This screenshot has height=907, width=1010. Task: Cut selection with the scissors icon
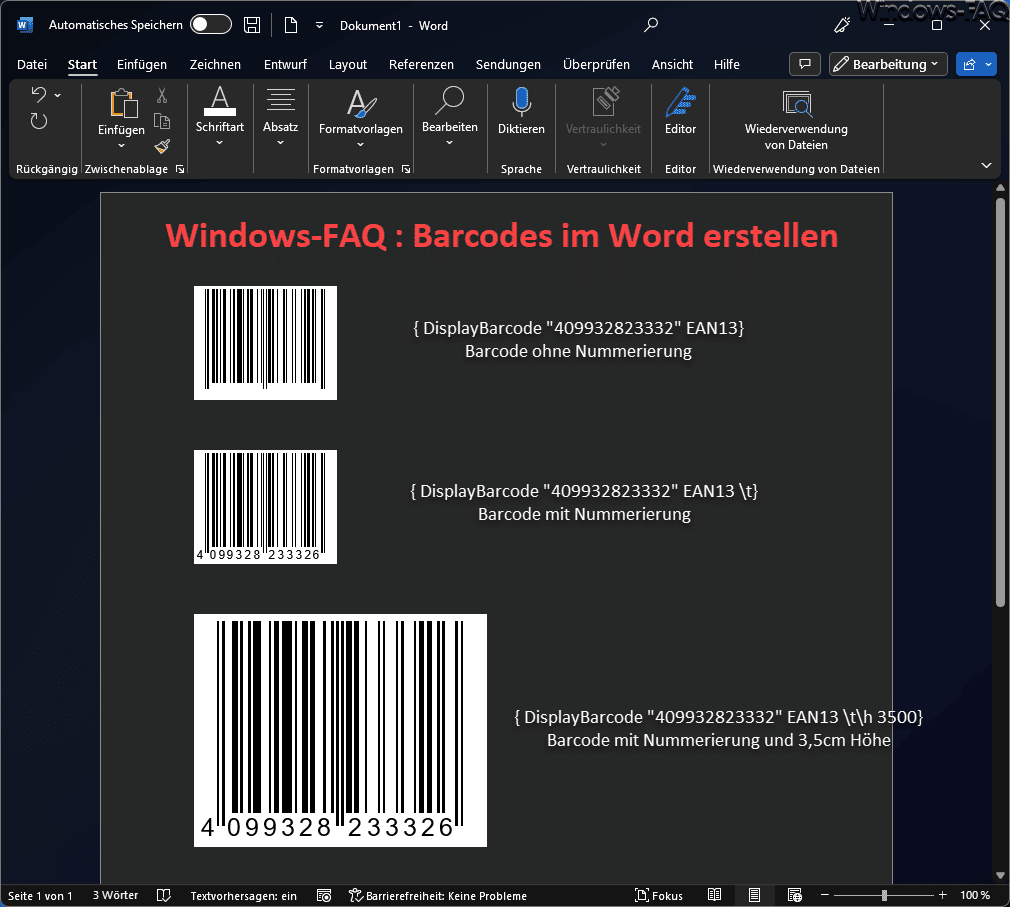pyautogui.click(x=162, y=96)
